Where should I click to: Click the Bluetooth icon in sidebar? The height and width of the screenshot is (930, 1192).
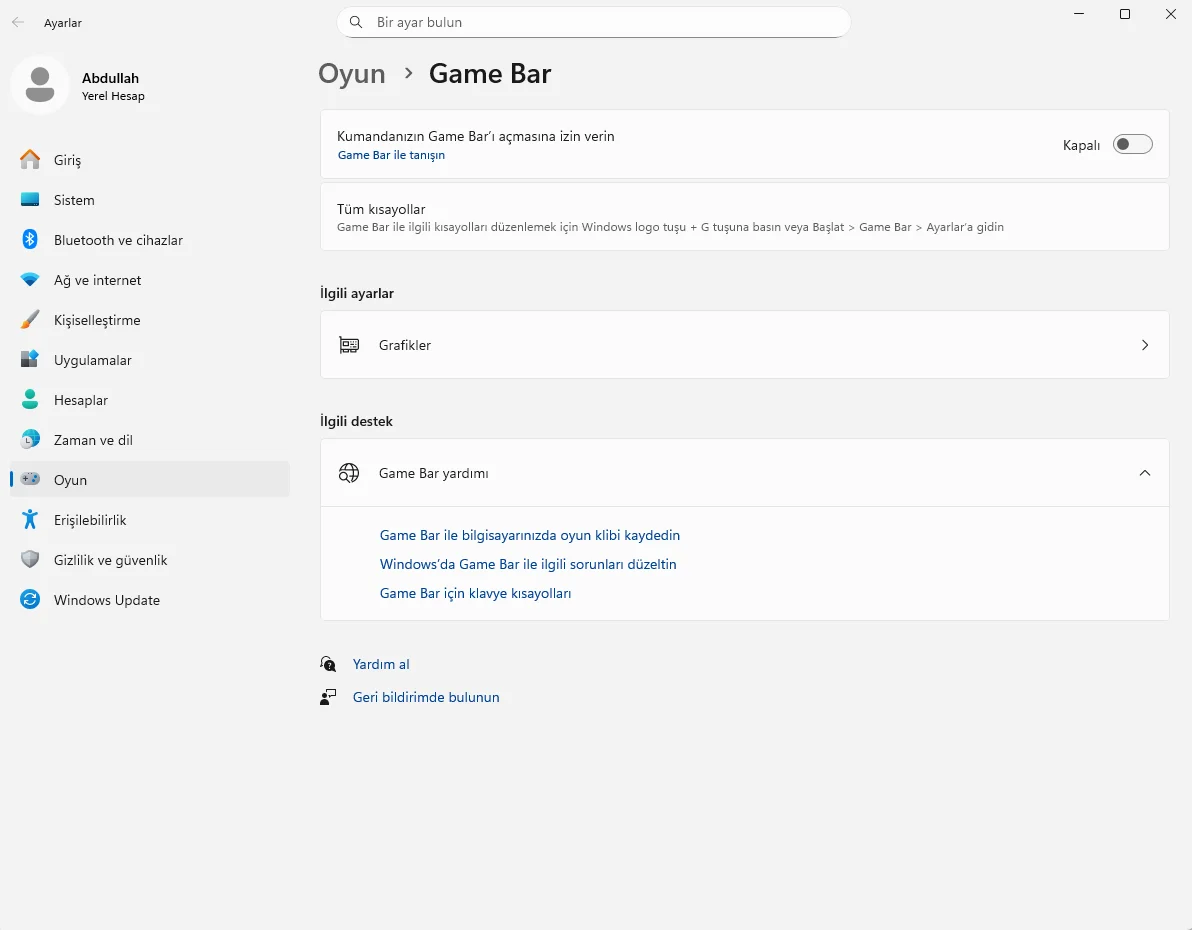[30, 240]
